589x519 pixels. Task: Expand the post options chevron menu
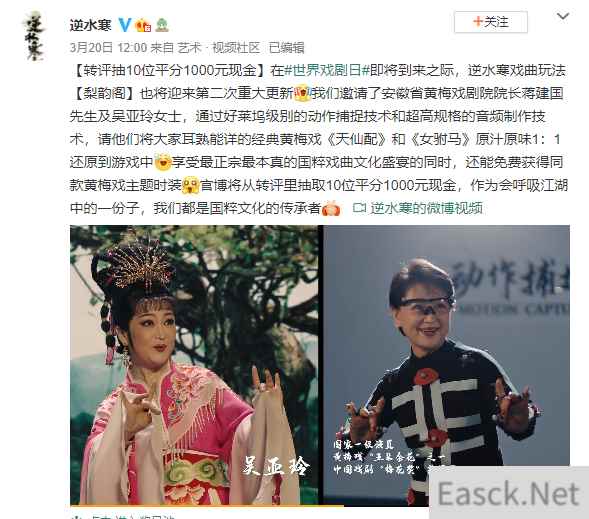click(563, 17)
